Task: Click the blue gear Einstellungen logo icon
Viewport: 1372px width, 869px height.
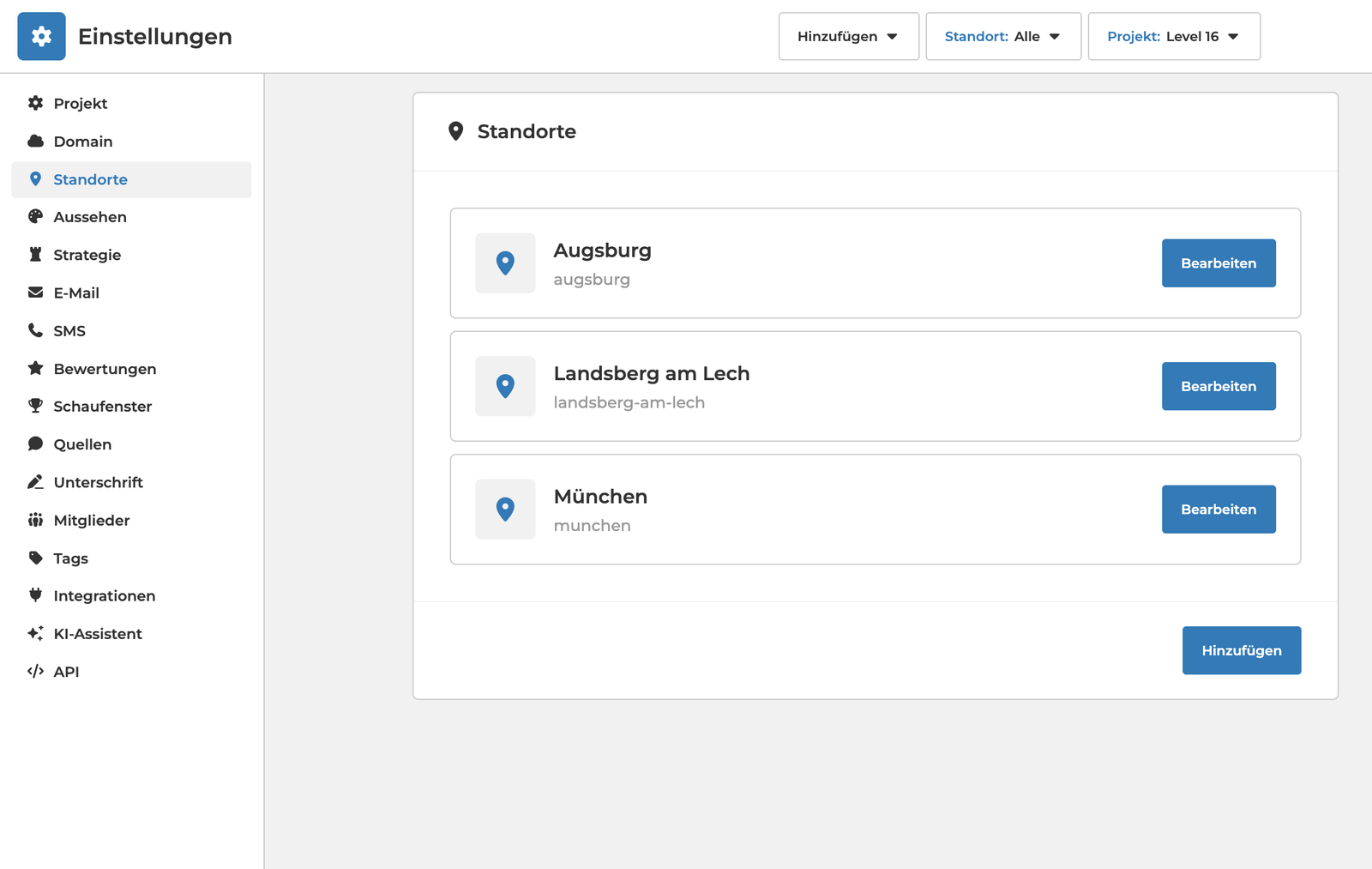Action: coord(41,36)
